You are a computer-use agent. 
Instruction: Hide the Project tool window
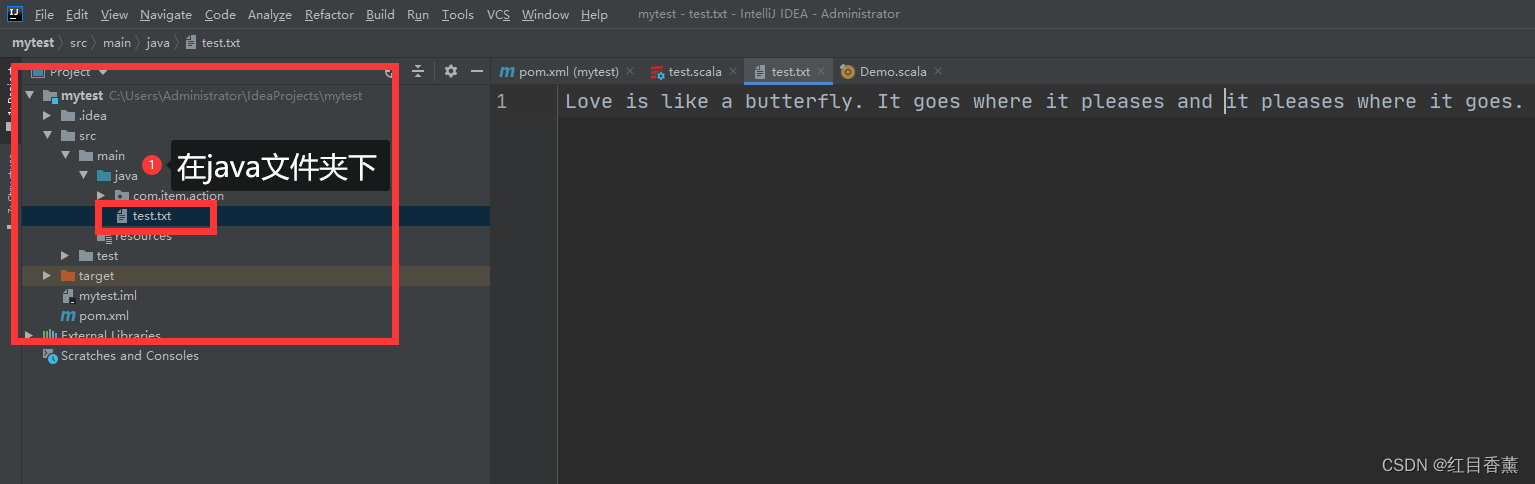tap(477, 72)
